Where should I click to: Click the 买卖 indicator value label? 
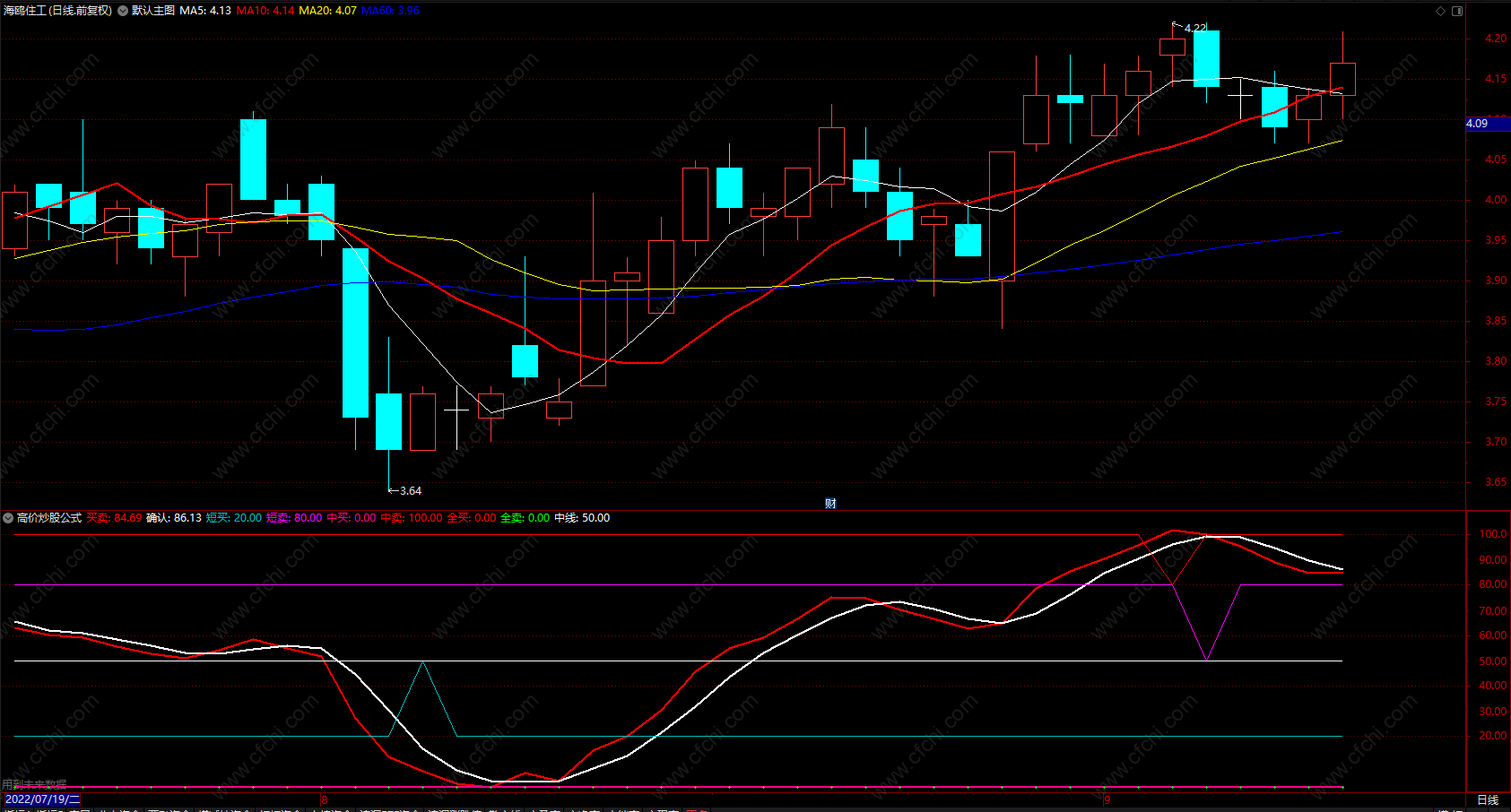tap(114, 518)
